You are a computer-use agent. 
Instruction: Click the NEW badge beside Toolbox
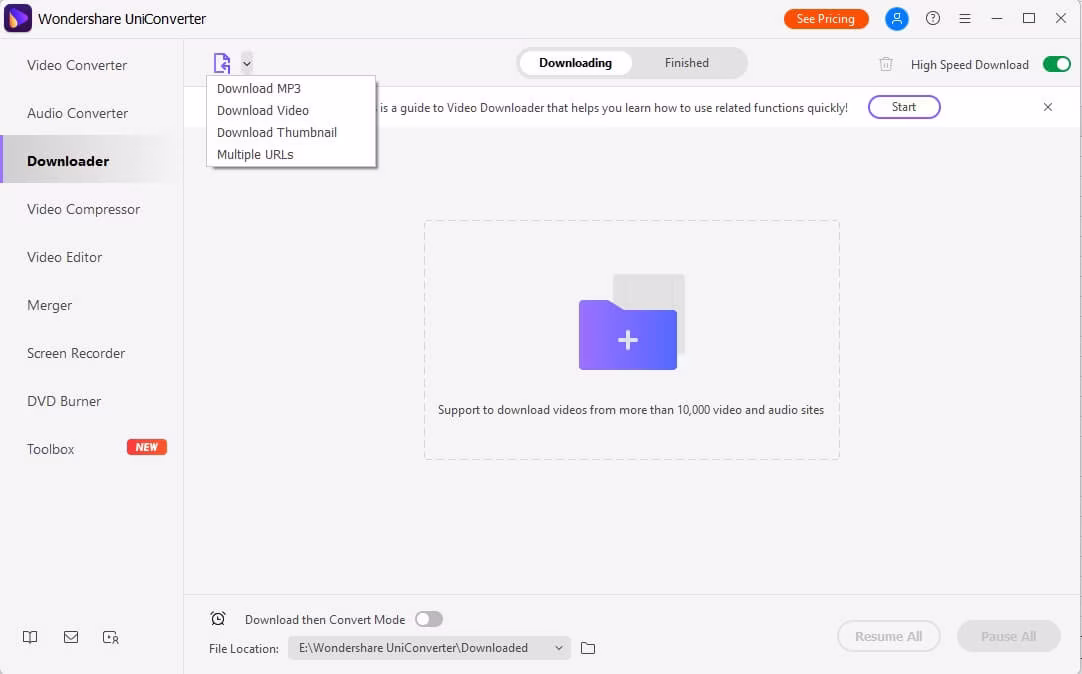point(146,447)
